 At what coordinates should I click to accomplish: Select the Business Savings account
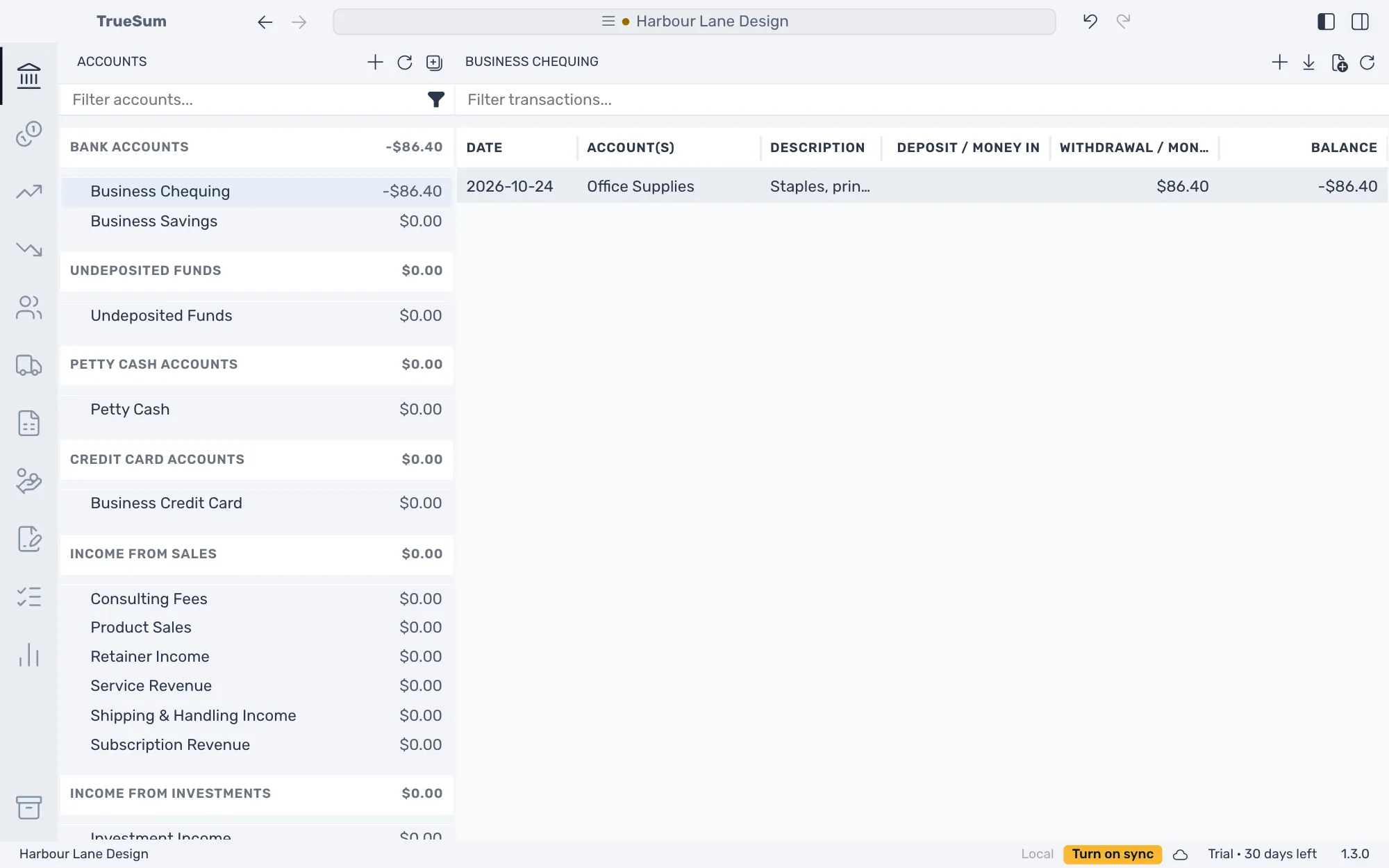(x=256, y=222)
